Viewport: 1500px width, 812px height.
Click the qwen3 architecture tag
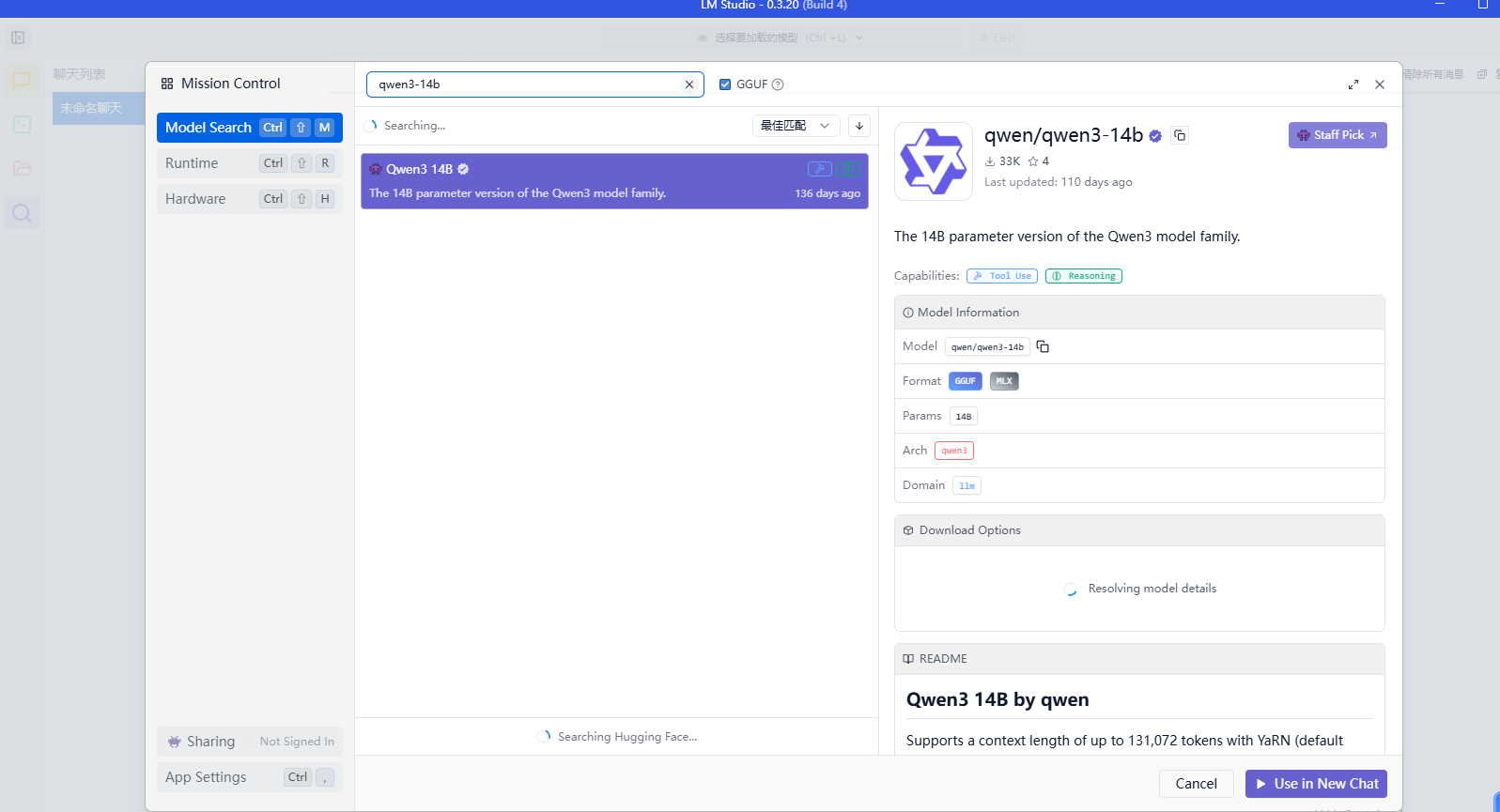pos(954,451)
